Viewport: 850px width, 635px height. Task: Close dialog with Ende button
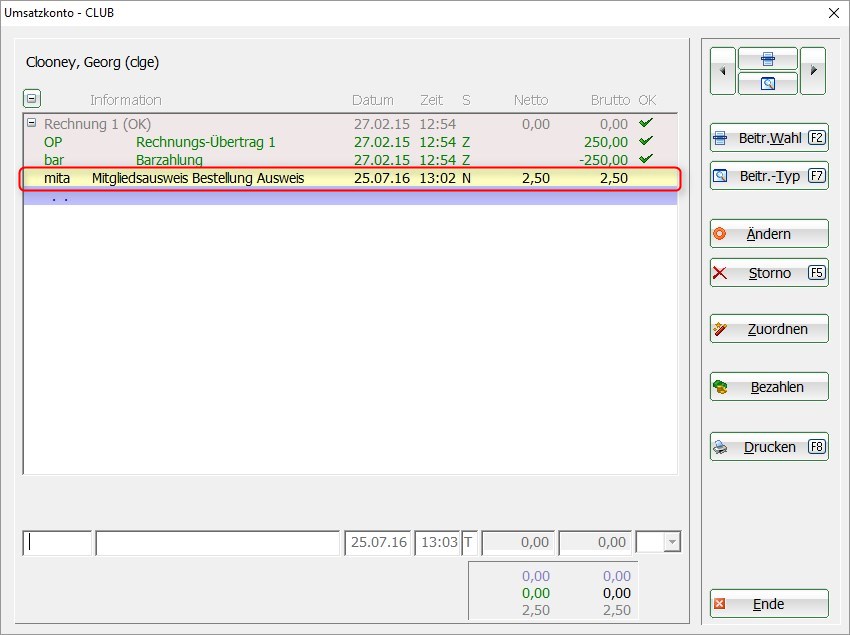pos(769,604)
